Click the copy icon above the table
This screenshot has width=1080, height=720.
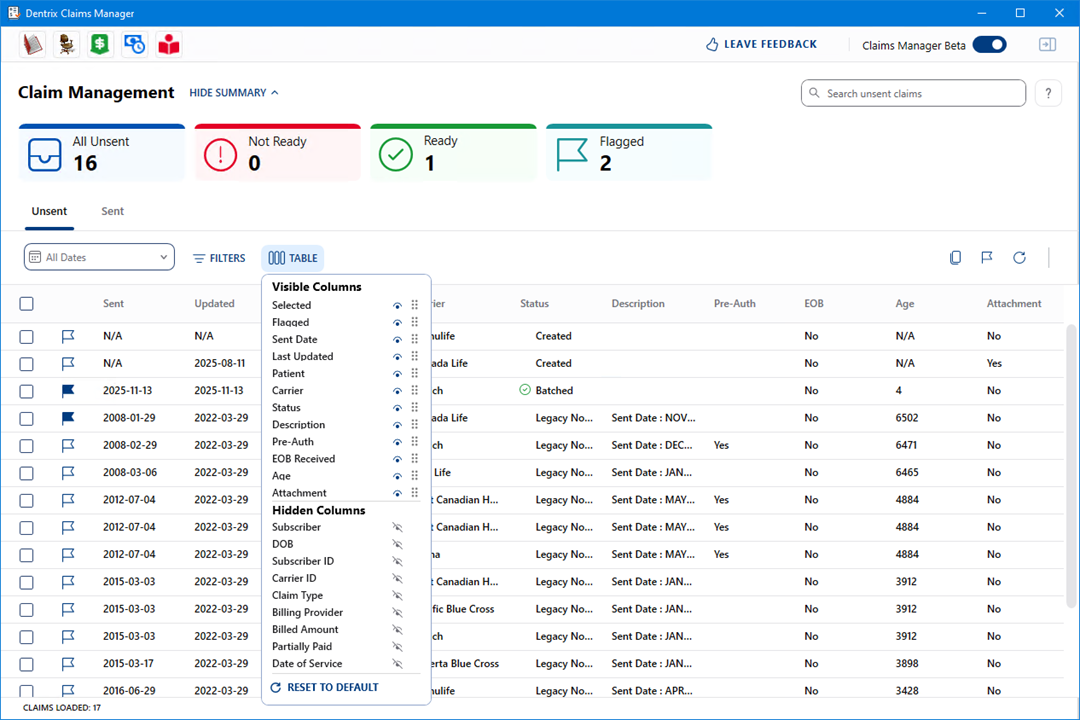955,258
